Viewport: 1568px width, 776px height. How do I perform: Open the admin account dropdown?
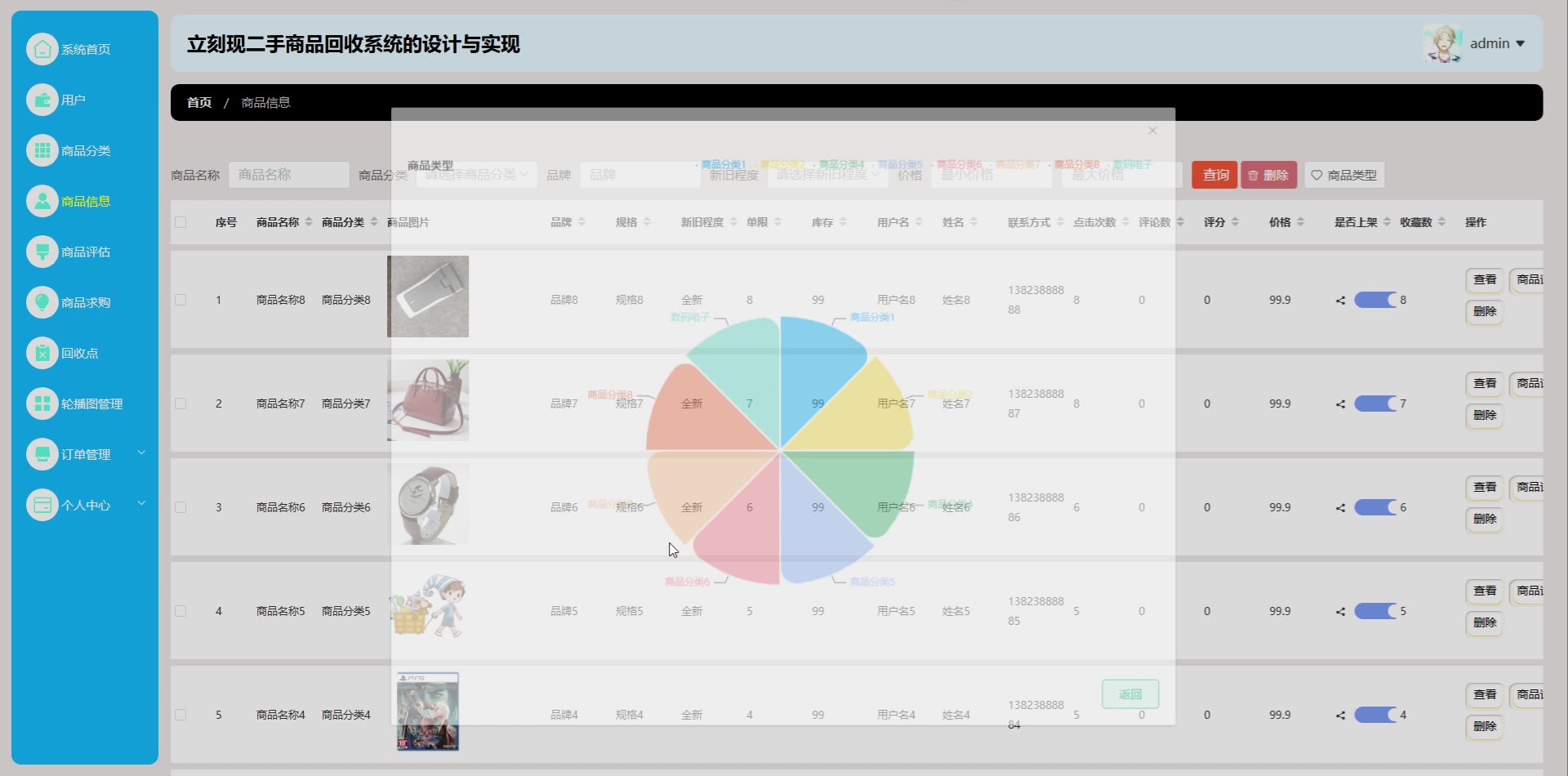pyautogui.click(x=1498, y=43)
